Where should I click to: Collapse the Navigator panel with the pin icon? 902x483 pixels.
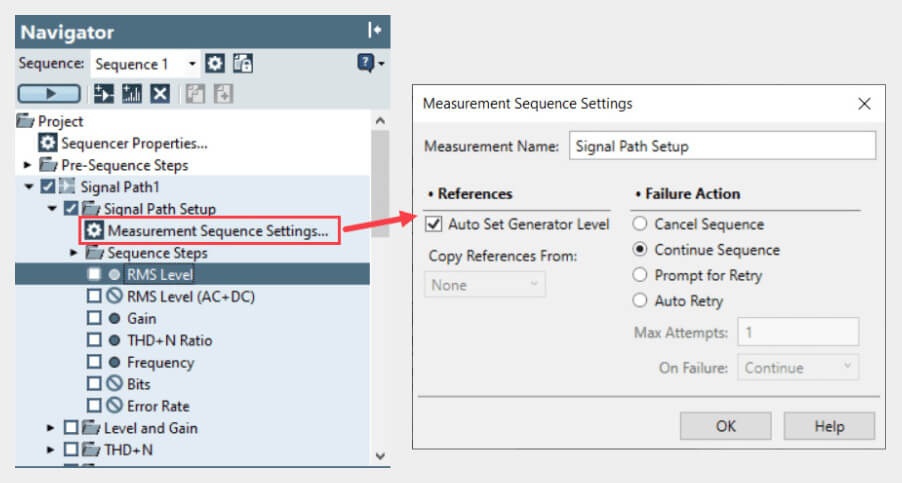pyautogui.click(x=374, y=31)
